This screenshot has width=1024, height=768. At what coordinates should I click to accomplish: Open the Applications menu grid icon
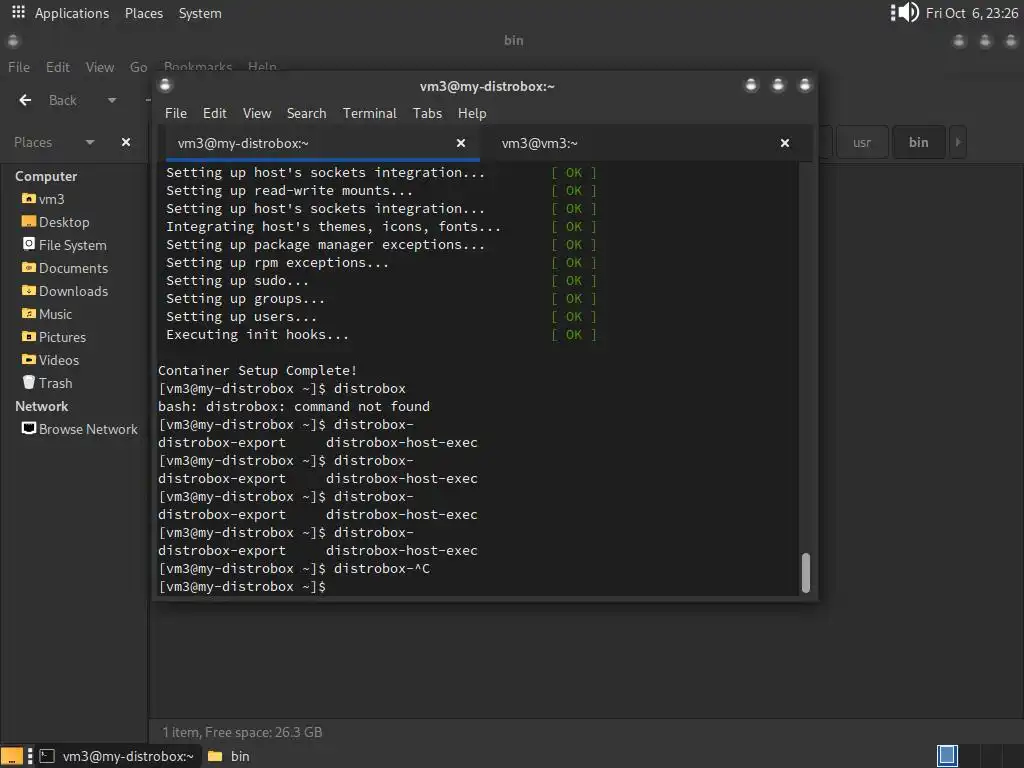tap(18, 12)
